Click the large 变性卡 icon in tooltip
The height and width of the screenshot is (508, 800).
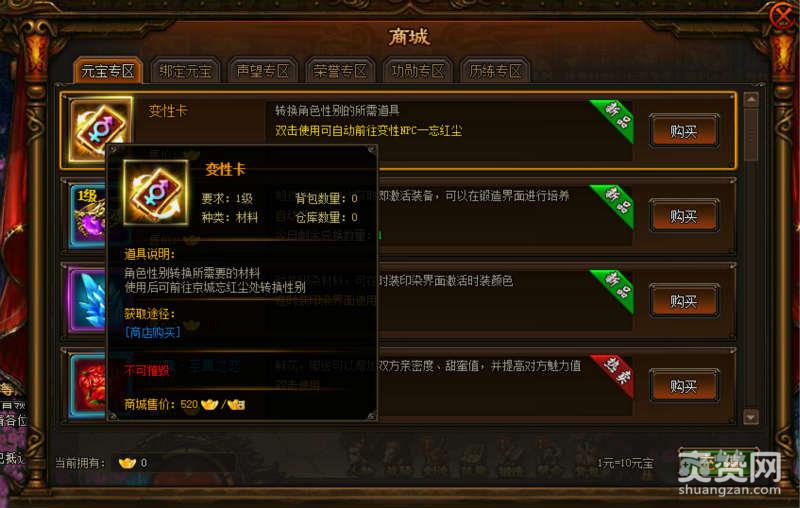156,193
